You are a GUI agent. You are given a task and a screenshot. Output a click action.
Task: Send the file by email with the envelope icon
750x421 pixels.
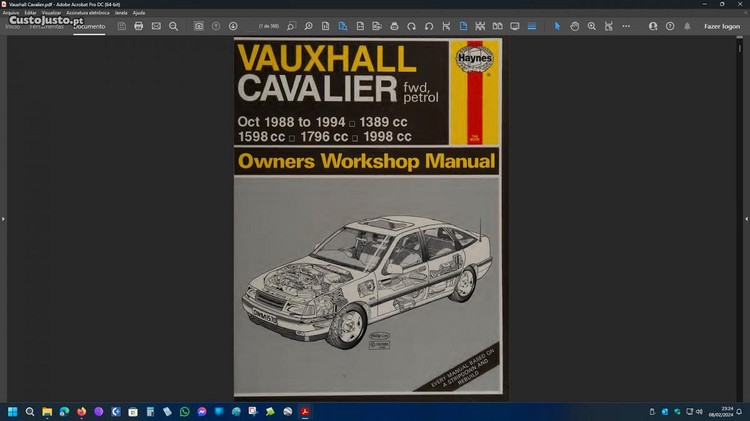[156, 26]
